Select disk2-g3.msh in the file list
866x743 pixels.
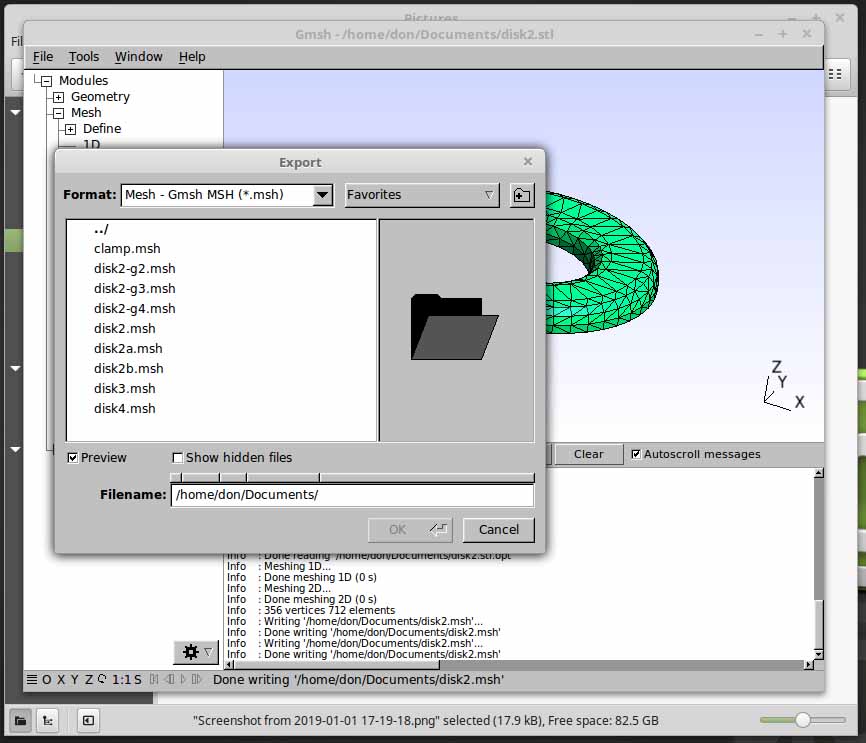[x=221, y=288]
